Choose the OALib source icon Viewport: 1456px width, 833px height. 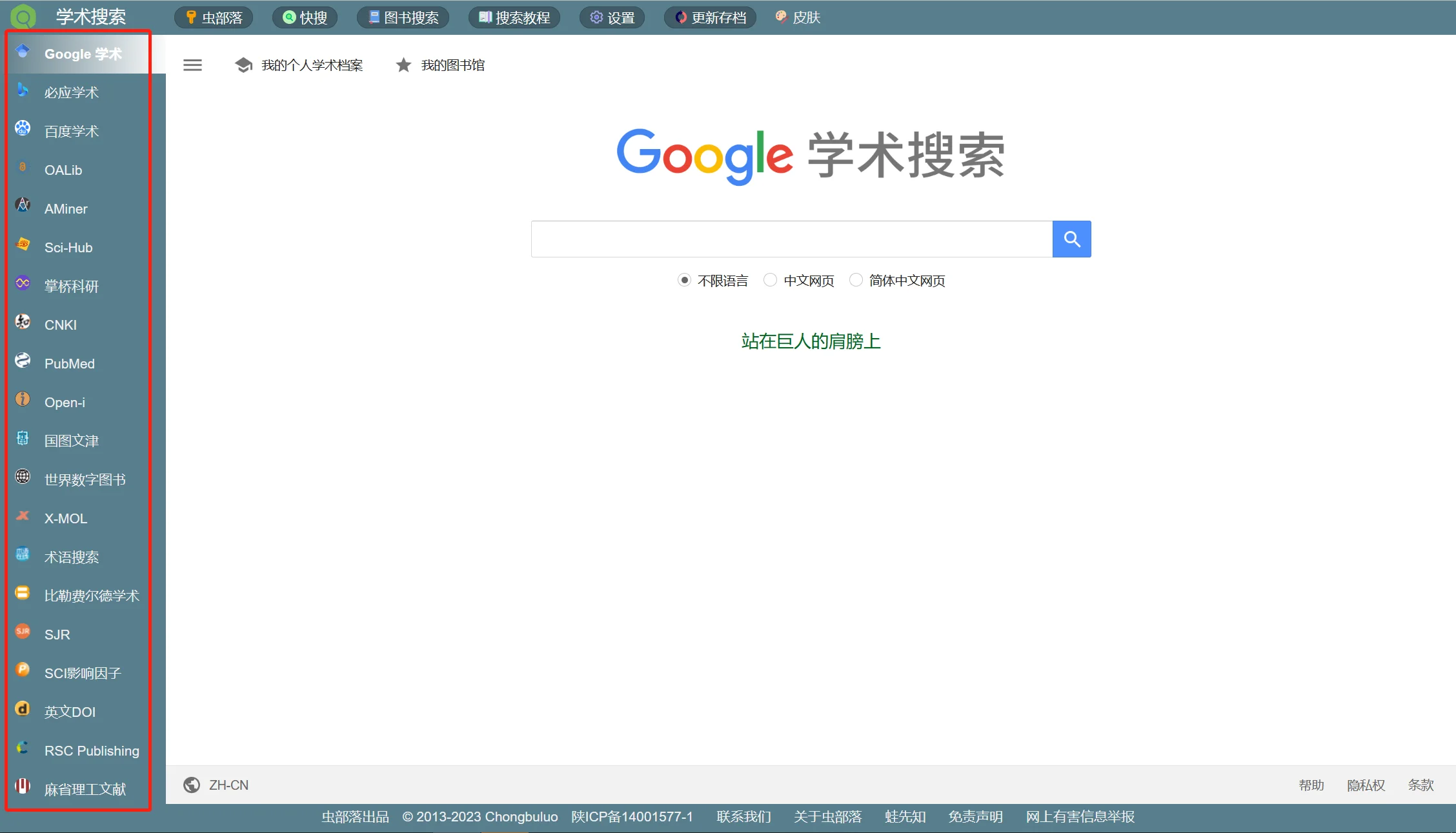tap(22, 170)
